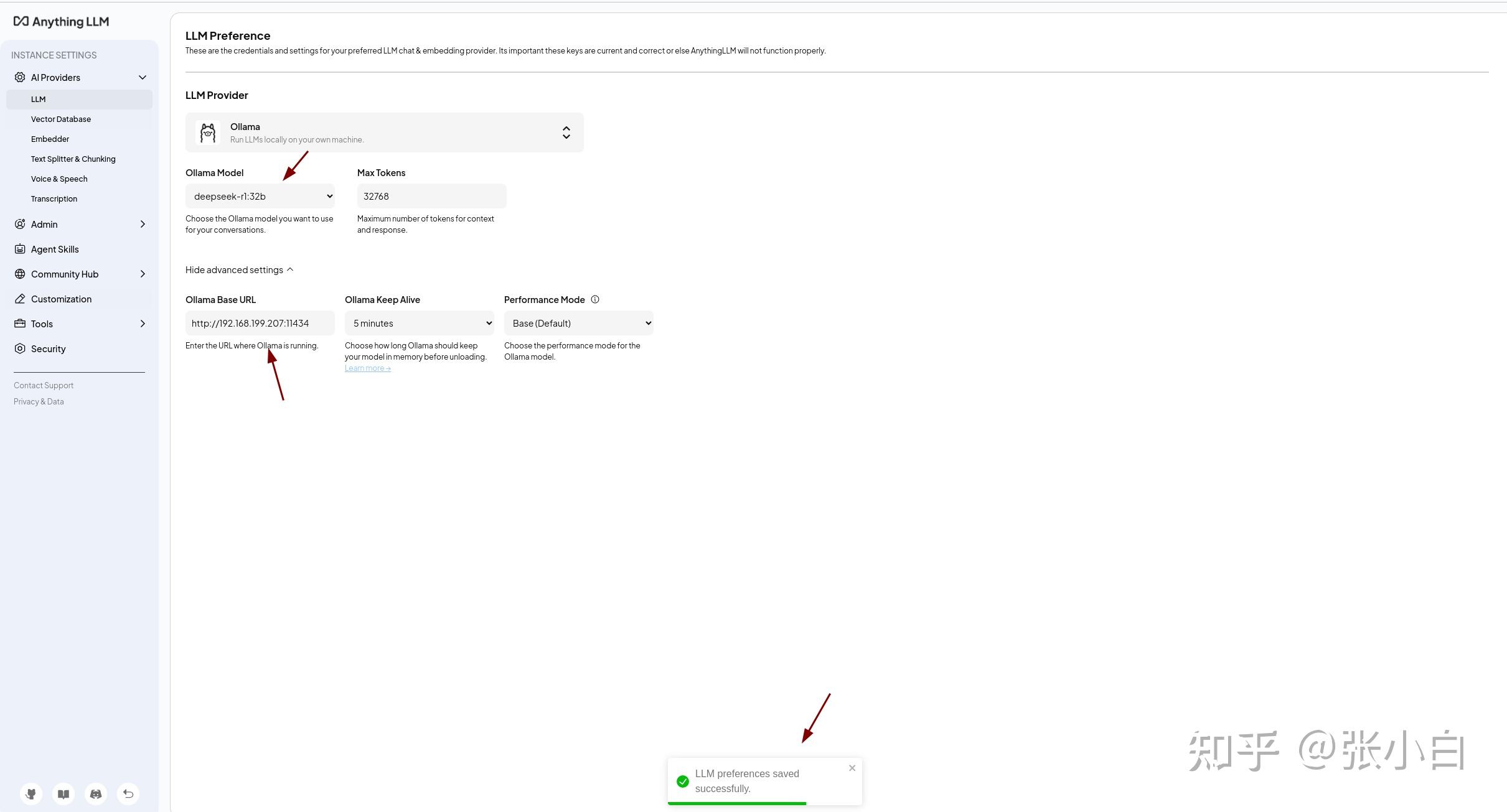Open the Discord icon in footer
The width and height of the screenshot is (1507, 812).
click(96, 794)
